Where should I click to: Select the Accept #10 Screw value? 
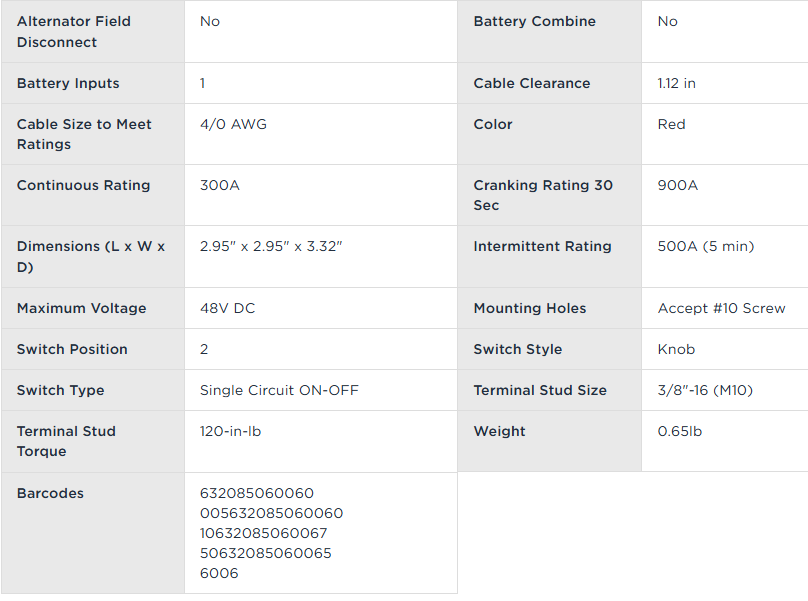[722, 308]
